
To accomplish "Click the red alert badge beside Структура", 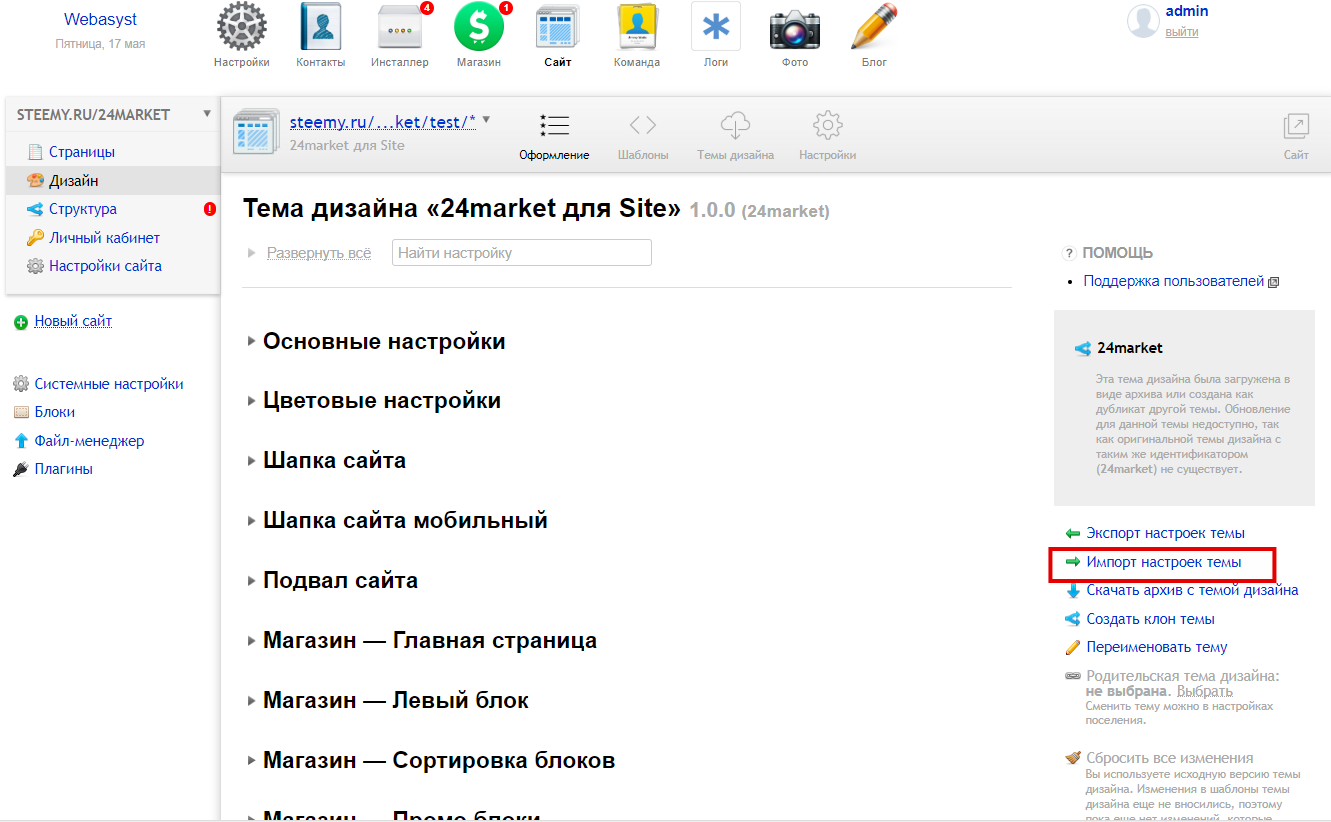I will (210, 209).
